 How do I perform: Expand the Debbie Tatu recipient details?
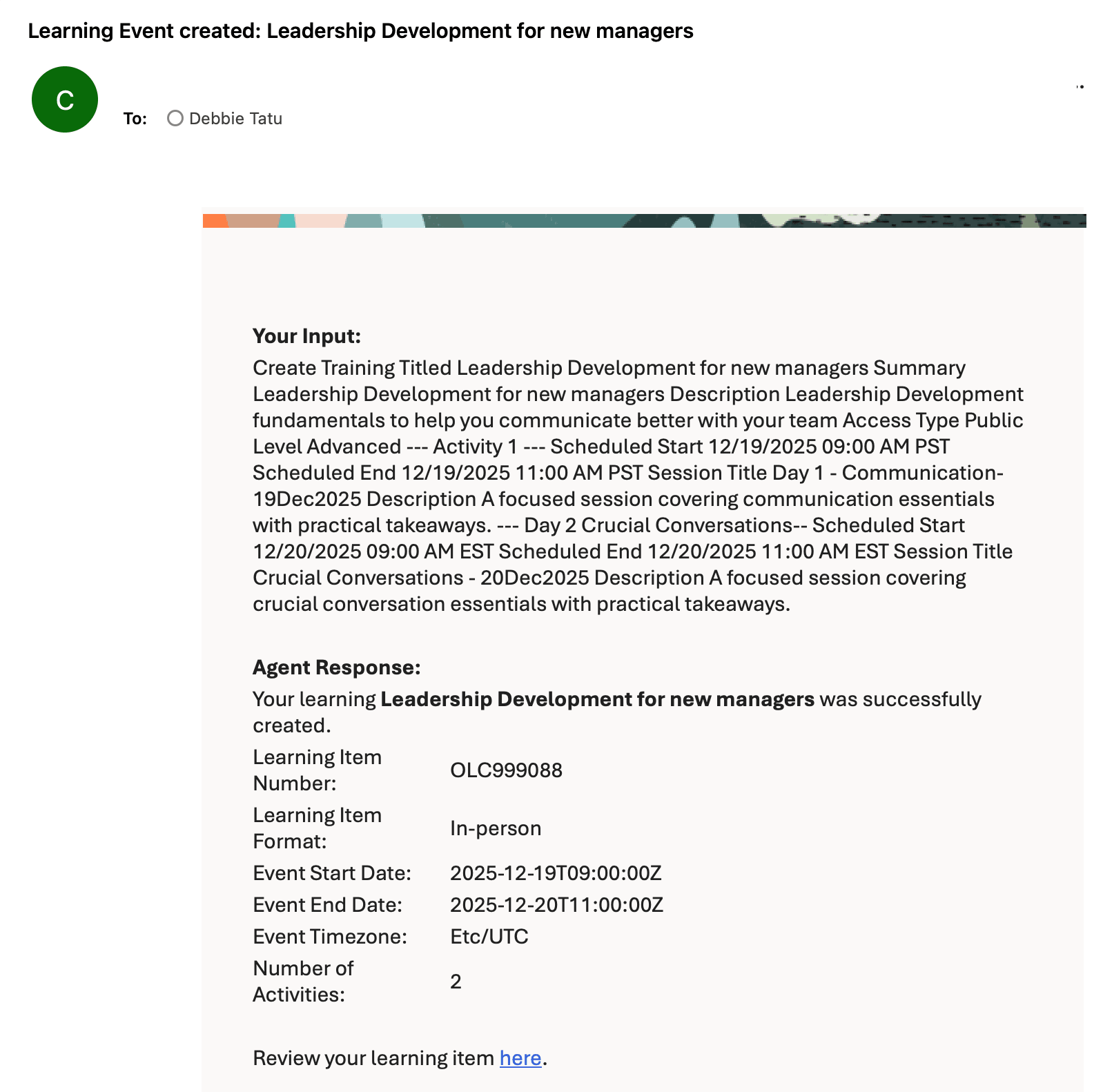point(236,118)
